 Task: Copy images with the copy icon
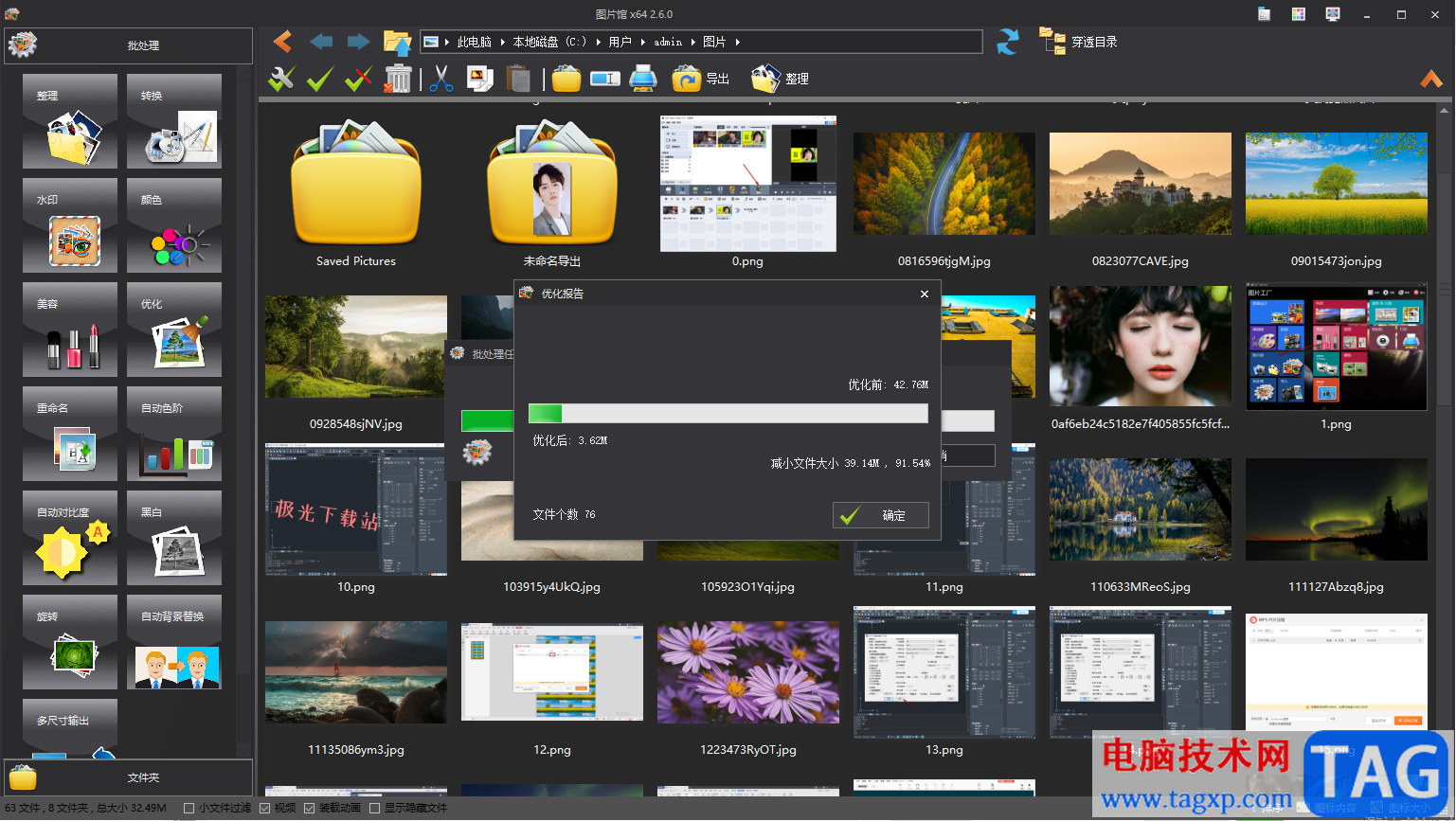click(480, 79)
